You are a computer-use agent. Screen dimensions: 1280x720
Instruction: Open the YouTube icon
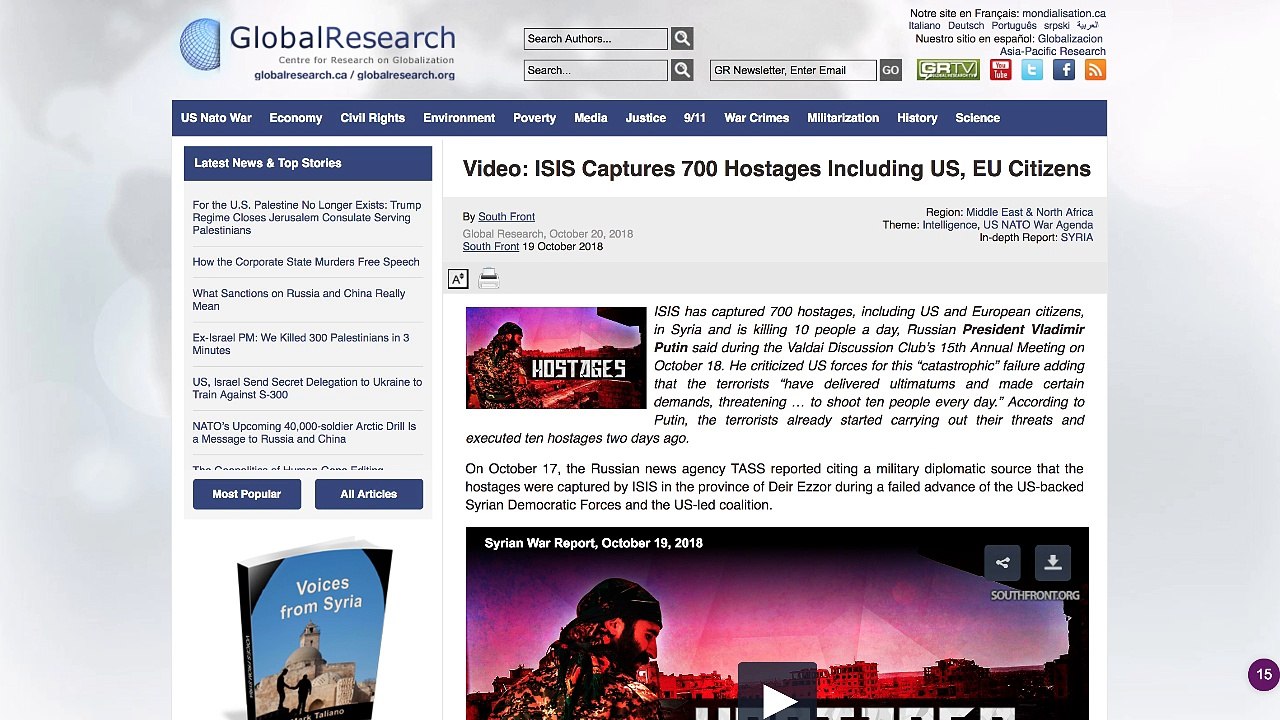coord(1000,70)
